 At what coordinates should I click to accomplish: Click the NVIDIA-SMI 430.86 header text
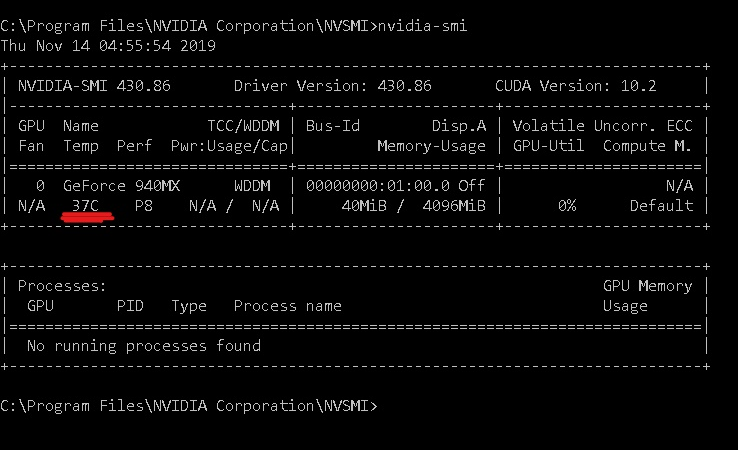94,86
